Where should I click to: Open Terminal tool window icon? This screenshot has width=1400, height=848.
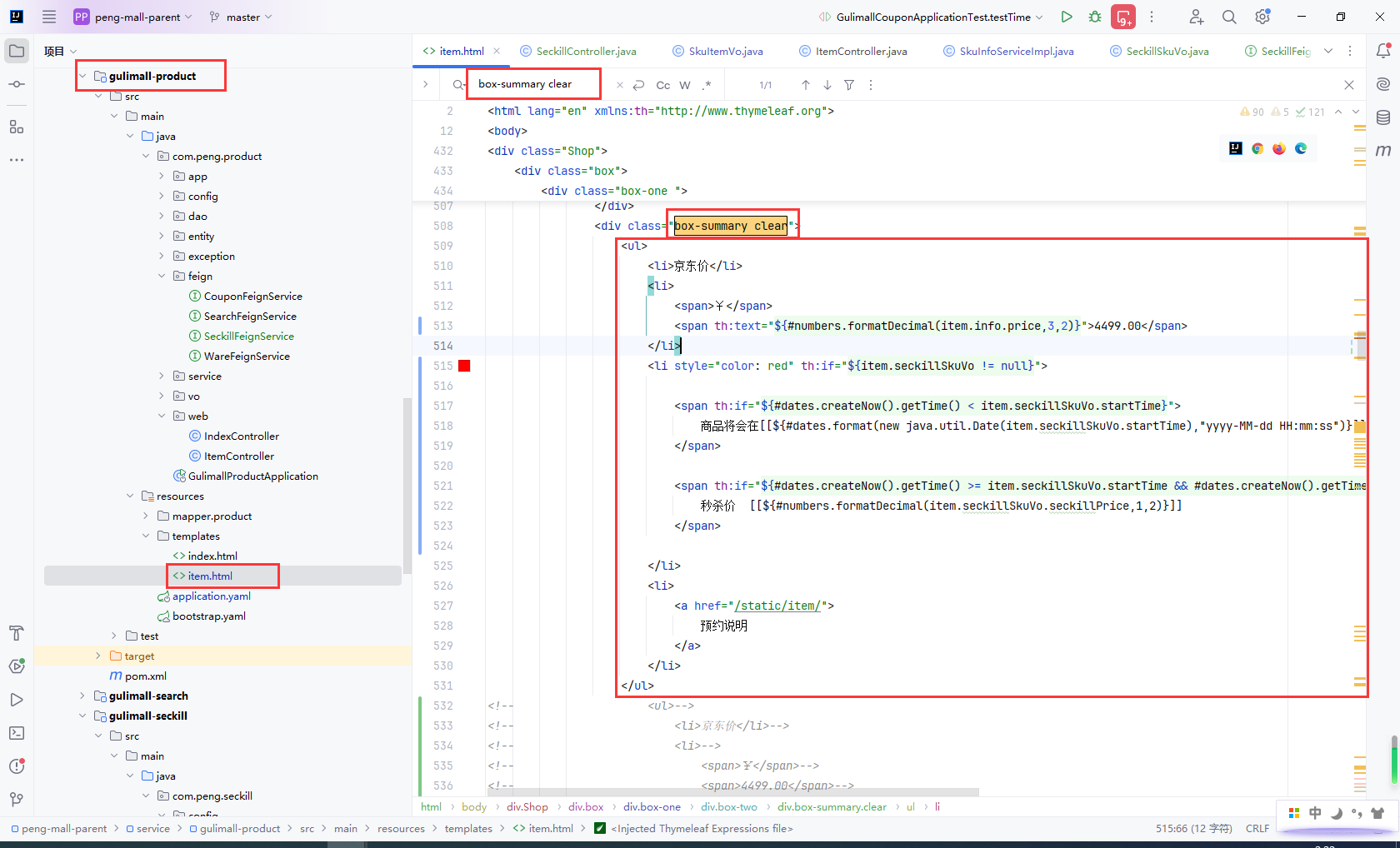[x=17, y=733]
